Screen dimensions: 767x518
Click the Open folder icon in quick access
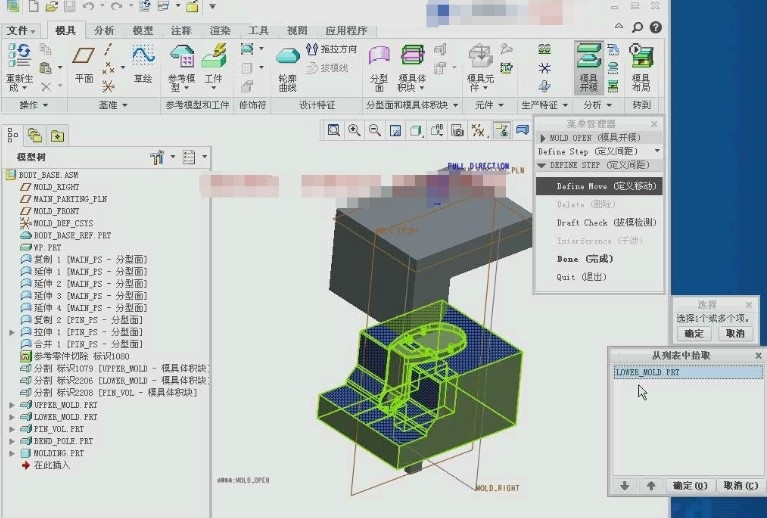click(51, 6)
